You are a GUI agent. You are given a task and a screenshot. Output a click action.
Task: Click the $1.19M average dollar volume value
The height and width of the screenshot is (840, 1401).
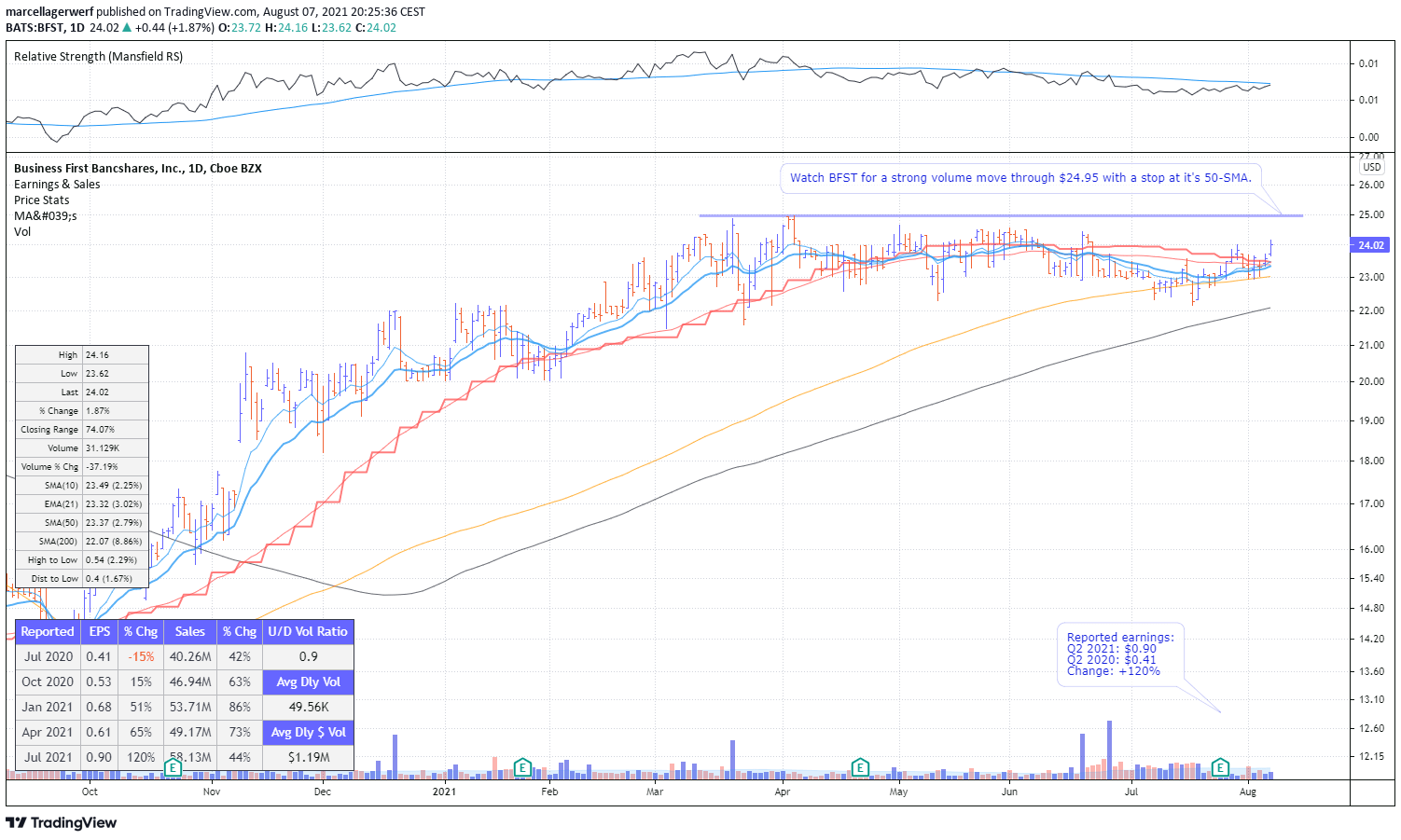coord(308,758)
